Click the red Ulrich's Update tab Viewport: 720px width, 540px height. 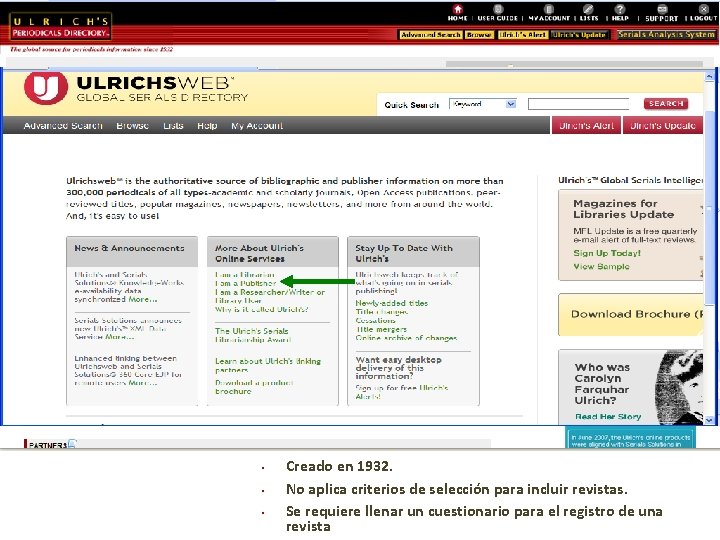tap(663, 125)
